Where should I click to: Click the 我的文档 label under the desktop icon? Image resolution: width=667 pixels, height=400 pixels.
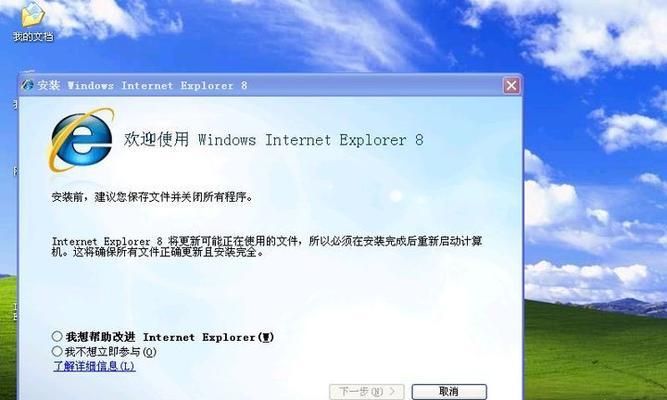coord(33,37)
